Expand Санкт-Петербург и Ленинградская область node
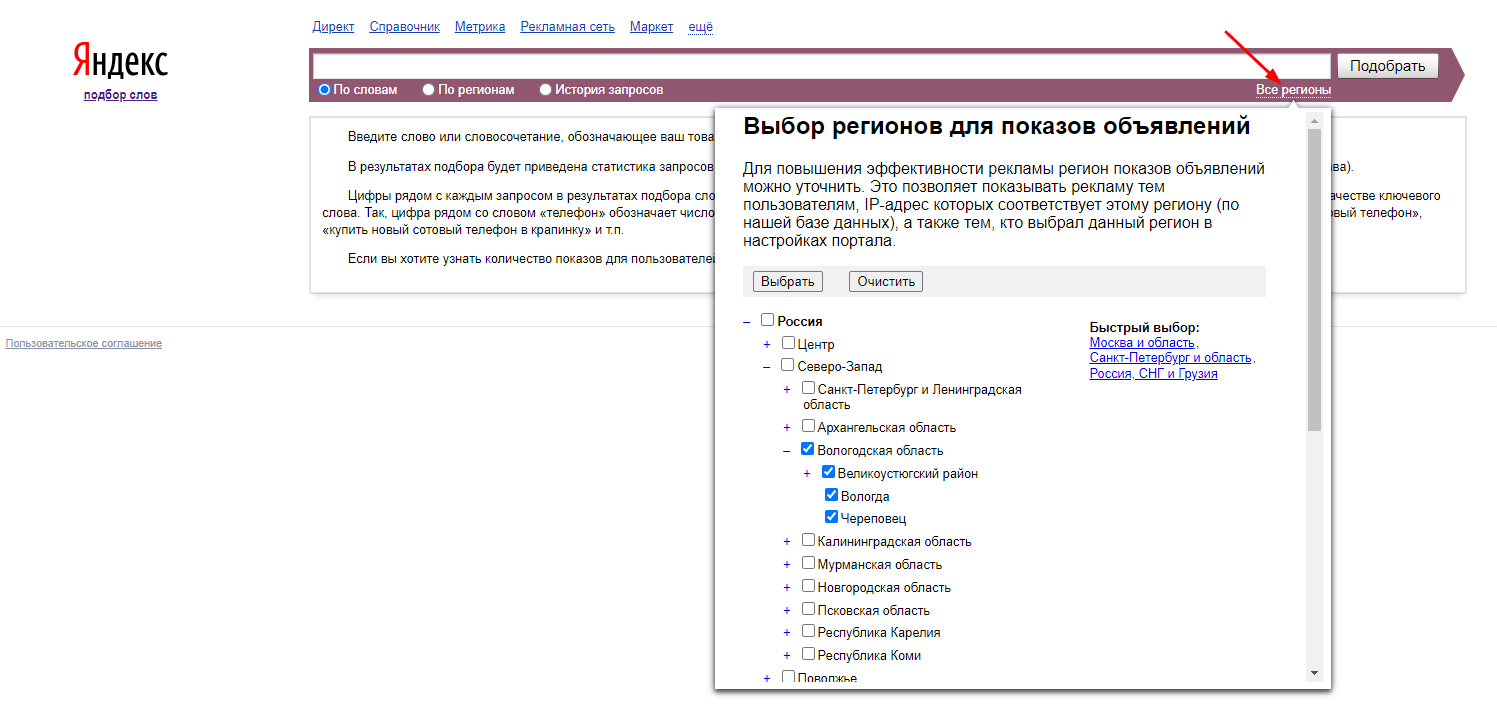Screen dimensions: 1497x718 [x=787, y=390]
